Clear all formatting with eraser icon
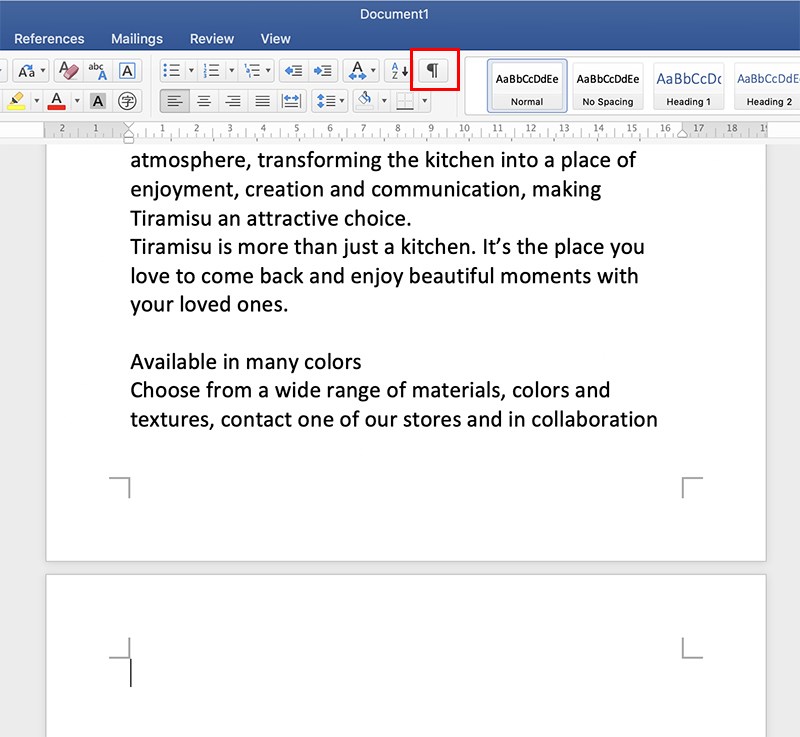This screenshot has height=737, width=800. pos(69,70)
